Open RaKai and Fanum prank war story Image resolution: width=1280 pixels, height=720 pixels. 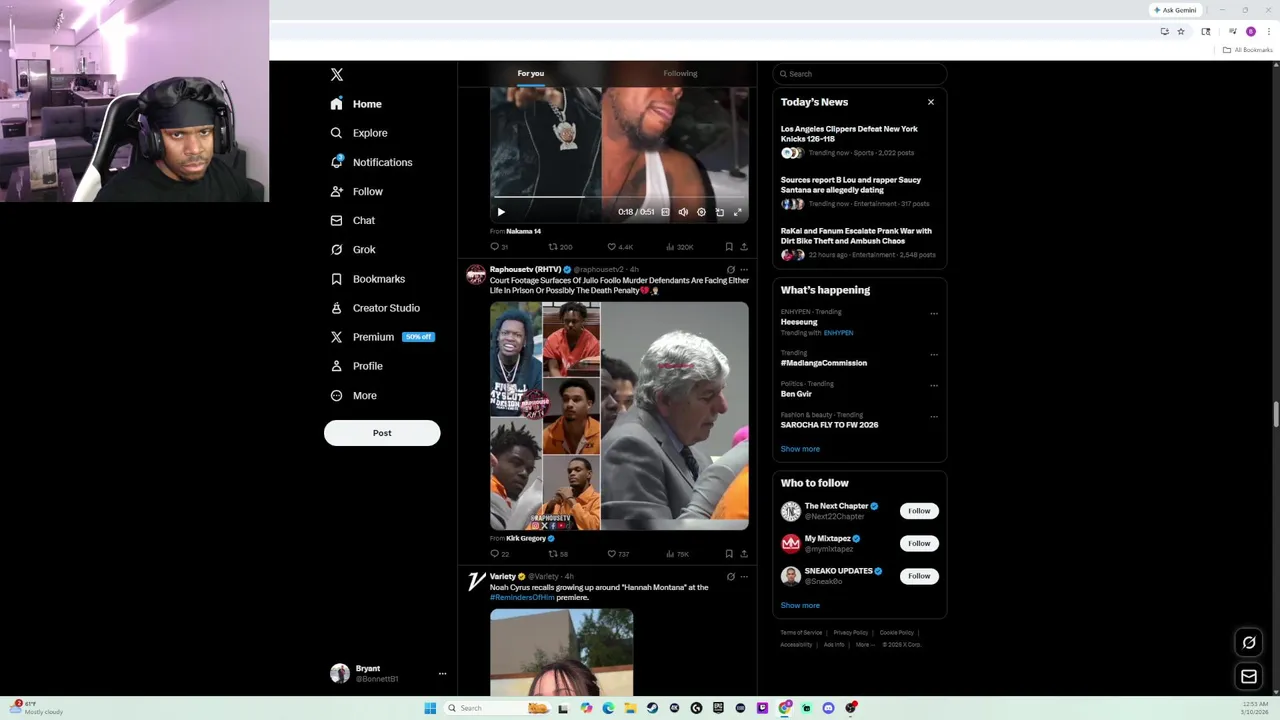[859, 243]
